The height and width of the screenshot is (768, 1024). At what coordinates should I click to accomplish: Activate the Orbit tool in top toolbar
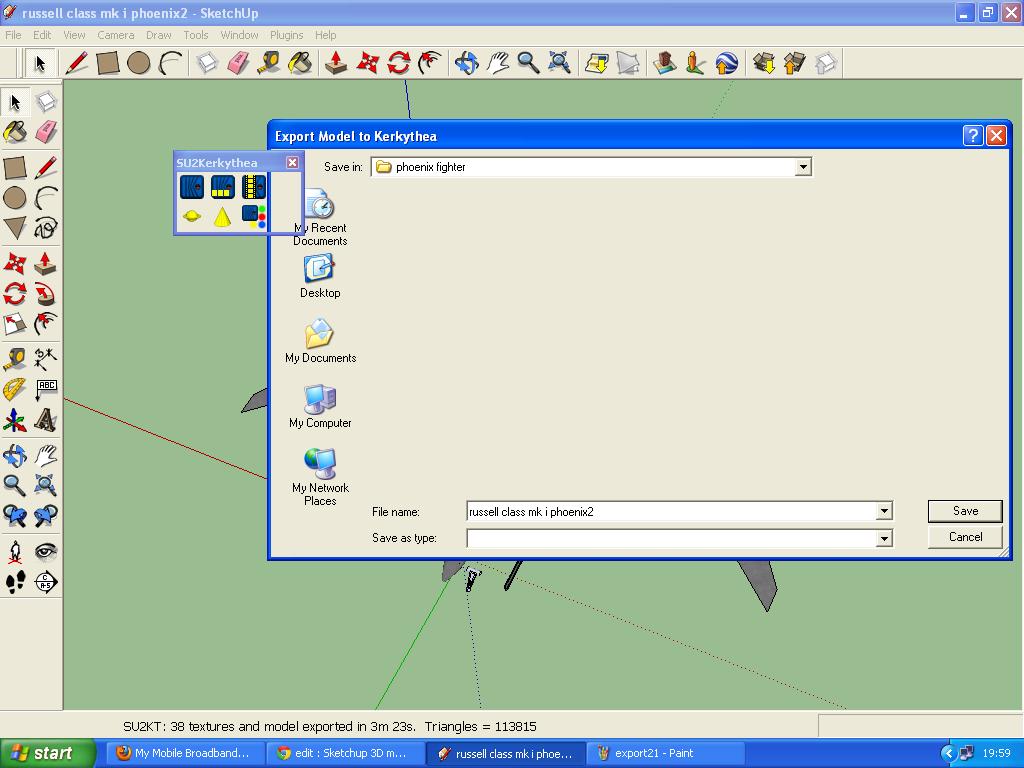point(466,63)
